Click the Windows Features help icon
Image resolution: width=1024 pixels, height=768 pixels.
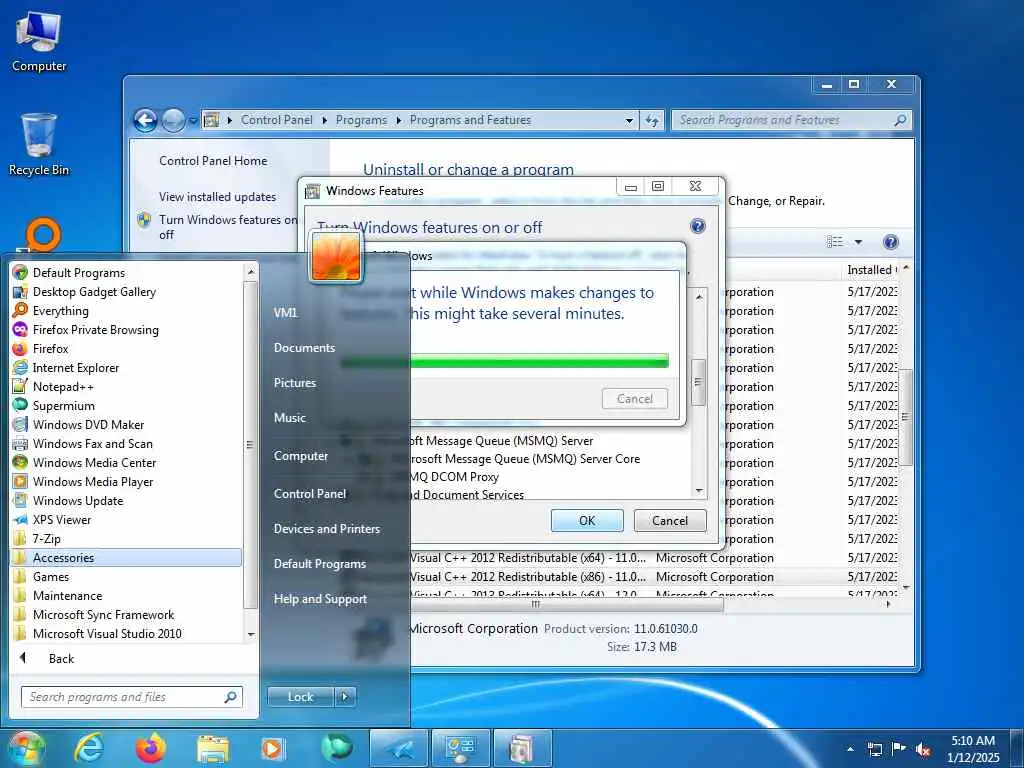697,226
